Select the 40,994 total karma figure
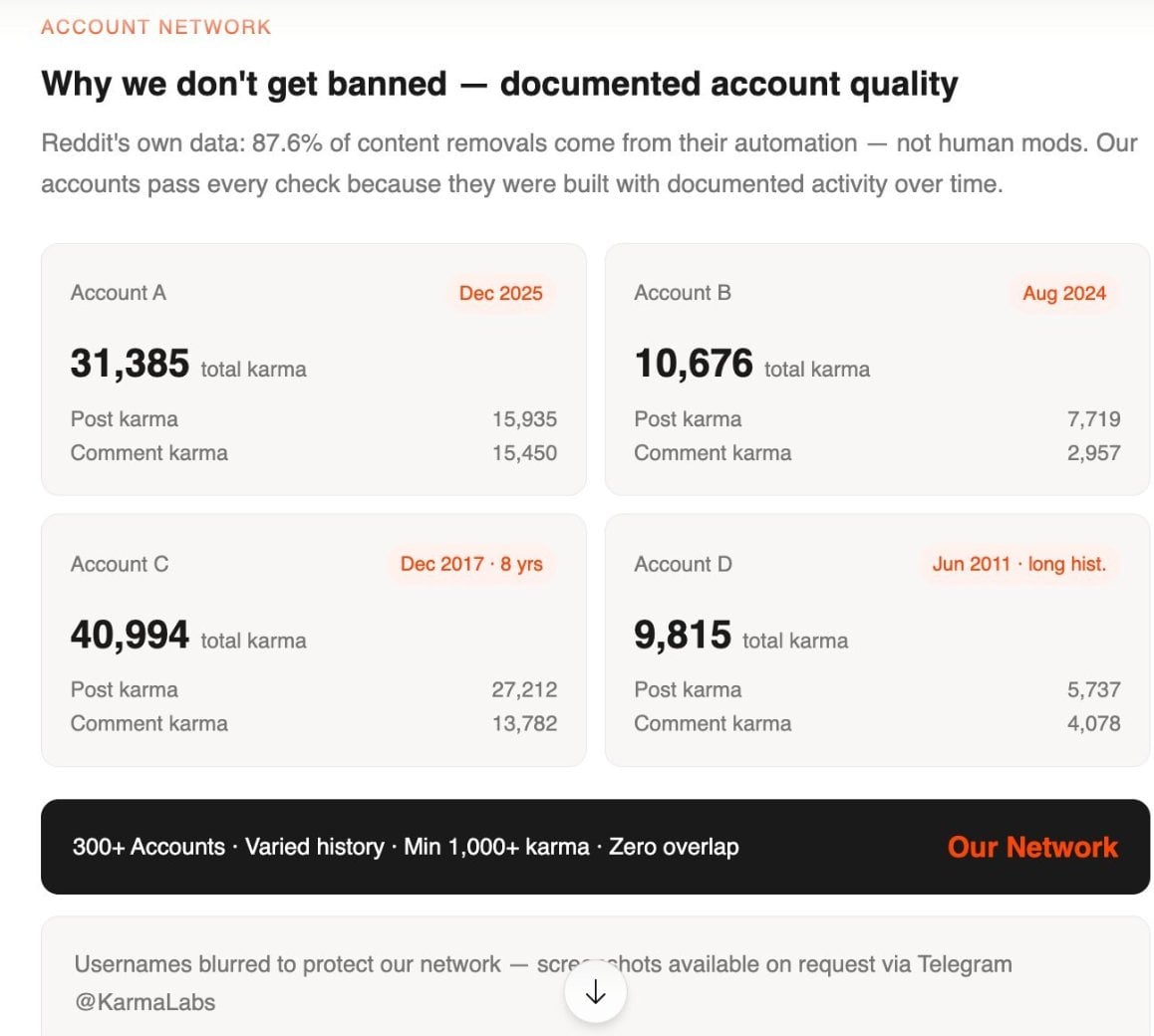Viewport: 1154px width, 1036px height. (x=130, y=635)
